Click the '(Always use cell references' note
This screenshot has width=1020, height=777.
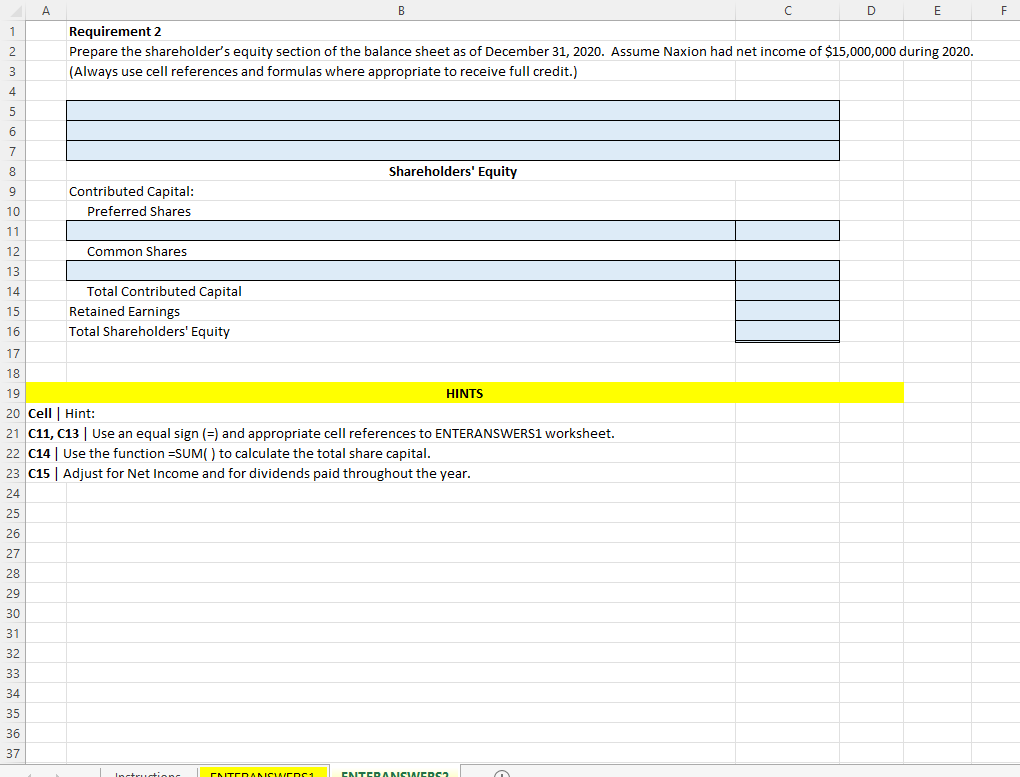coord(323,72)
